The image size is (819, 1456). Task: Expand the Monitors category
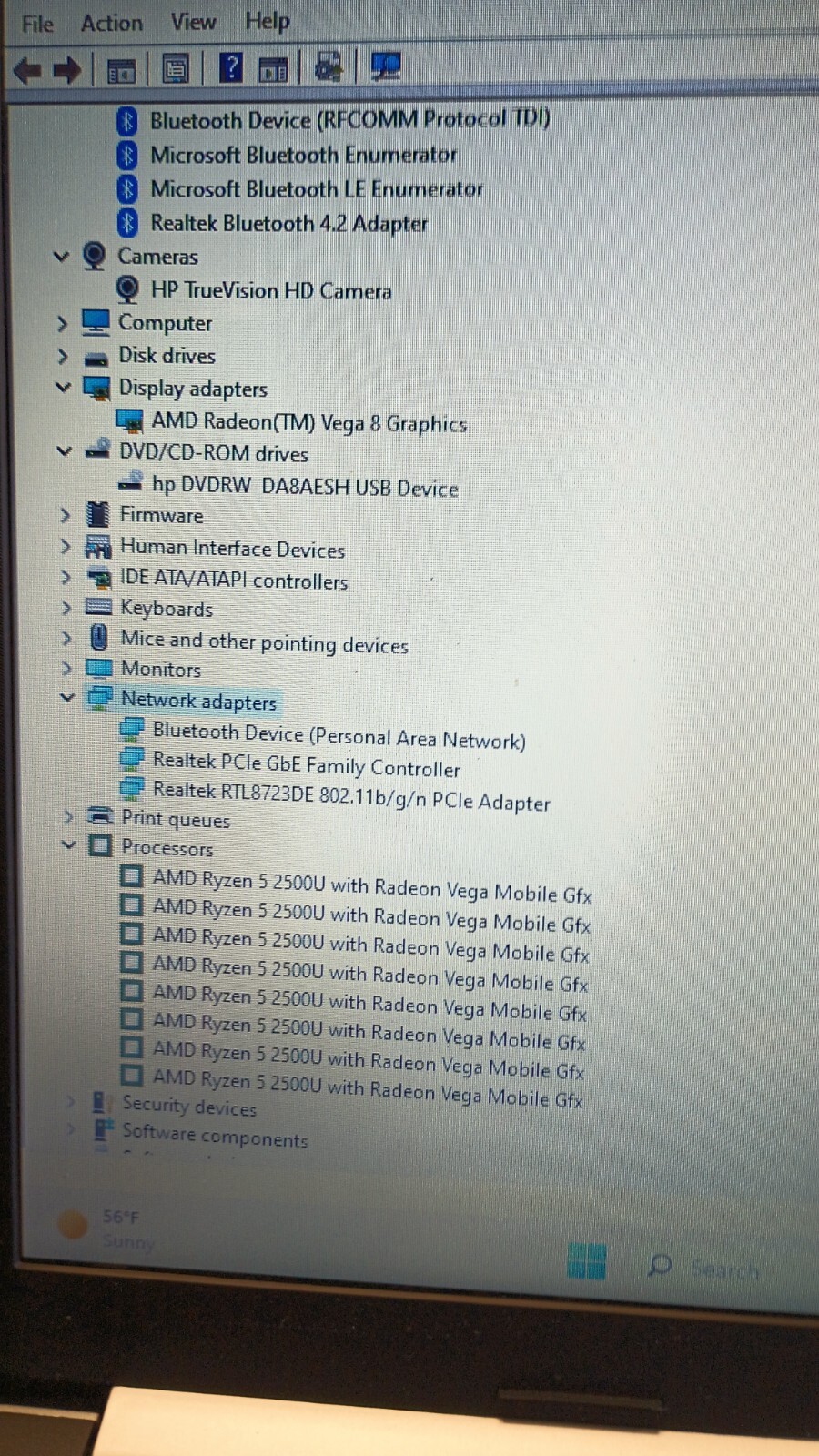tap(66, 669)
